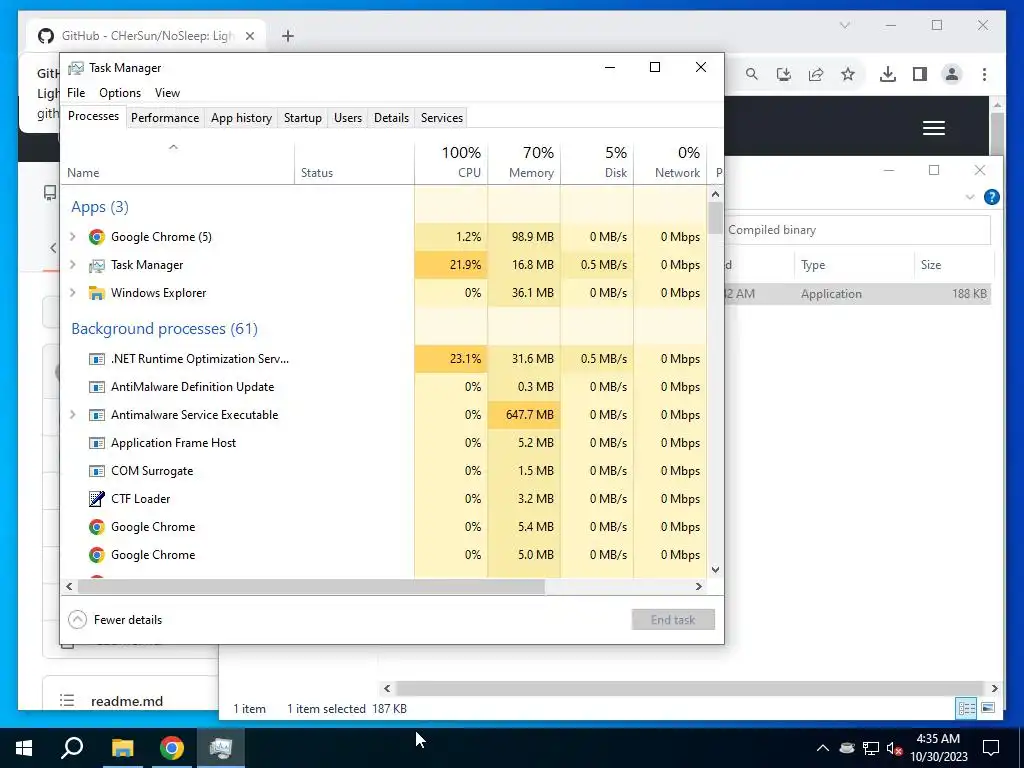
Task: Open the File menu in Task Manager
Action: (76, 93)
